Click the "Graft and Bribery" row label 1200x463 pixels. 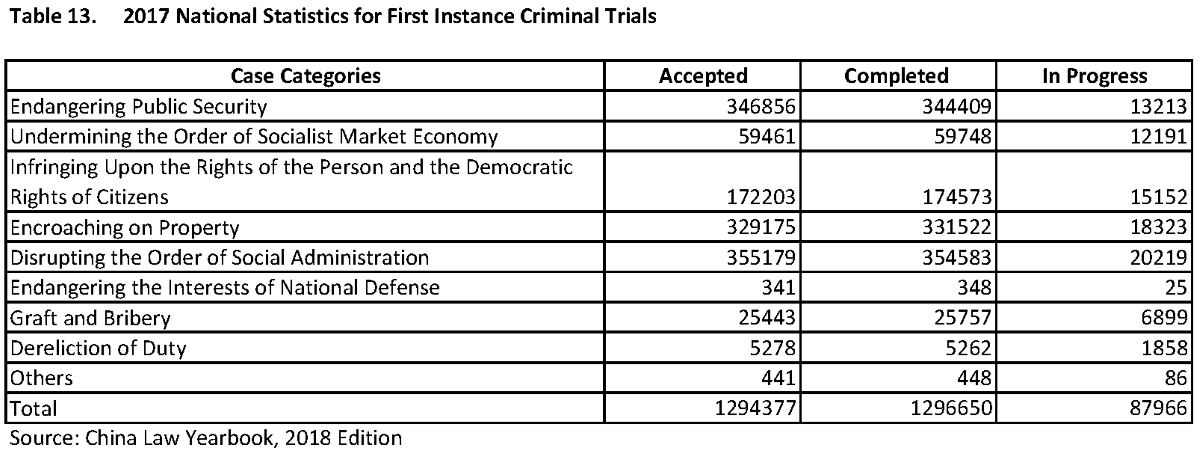pos(90,319)
